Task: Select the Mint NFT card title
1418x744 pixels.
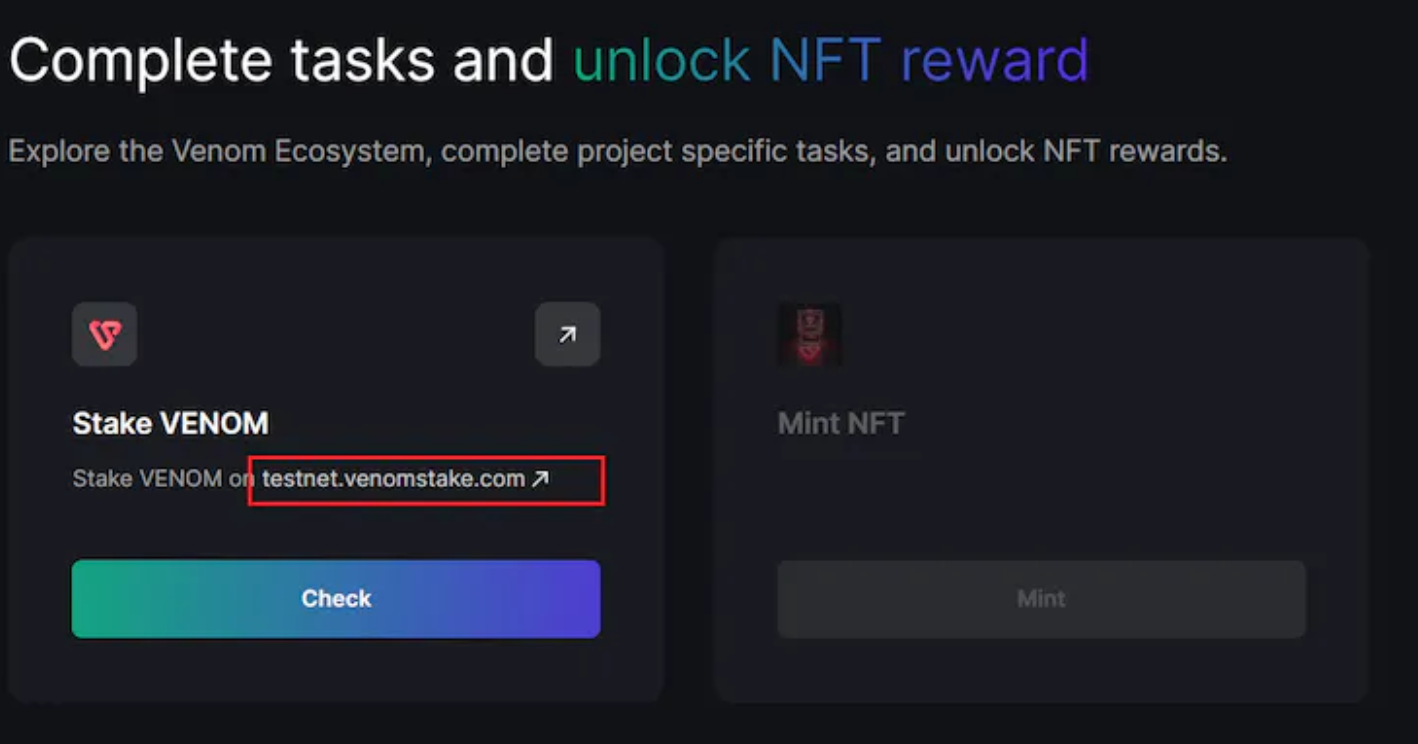Action: click(x=840, y=423)
